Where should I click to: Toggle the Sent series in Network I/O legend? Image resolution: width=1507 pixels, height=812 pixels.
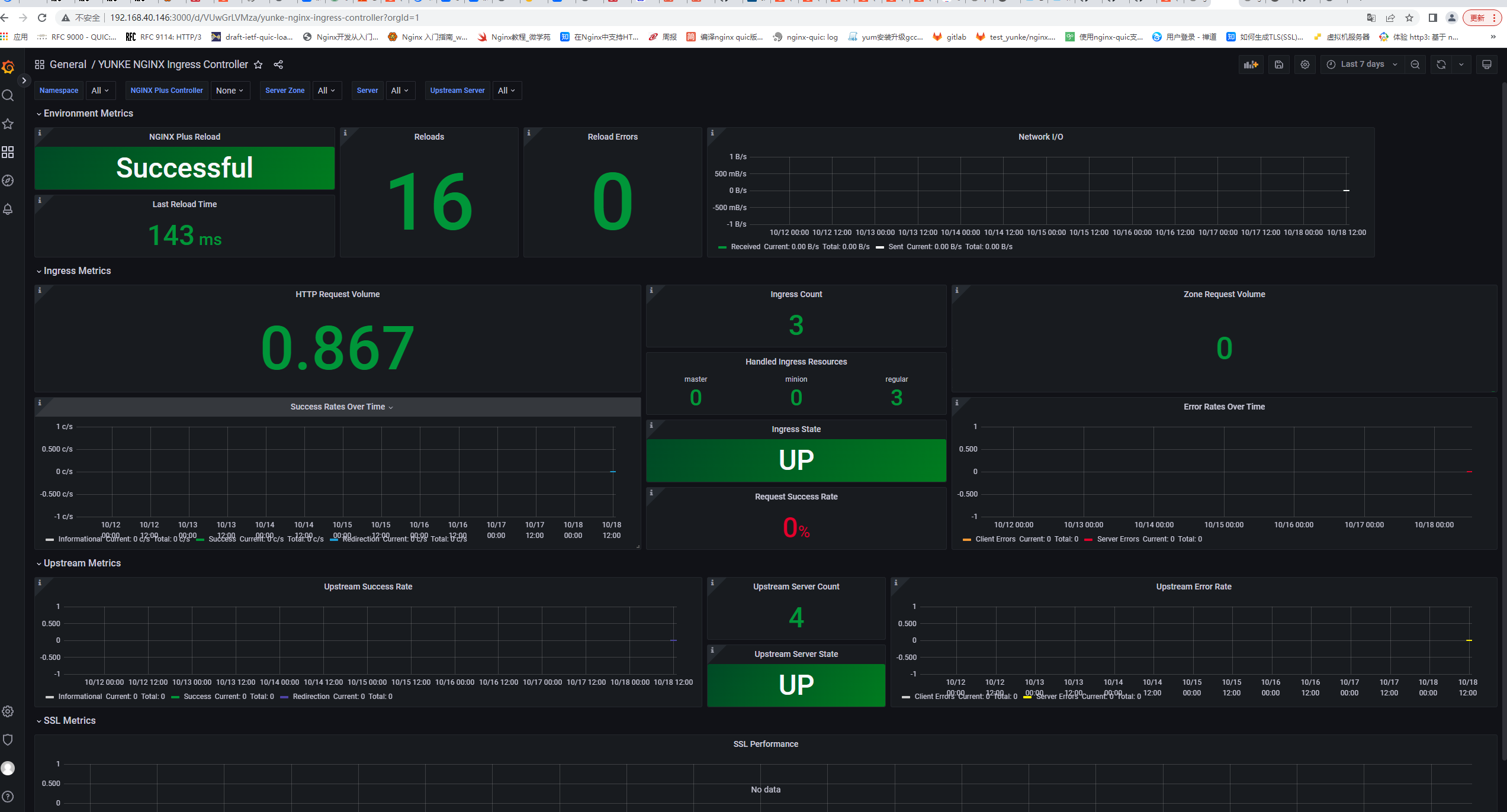pos(896,247)
